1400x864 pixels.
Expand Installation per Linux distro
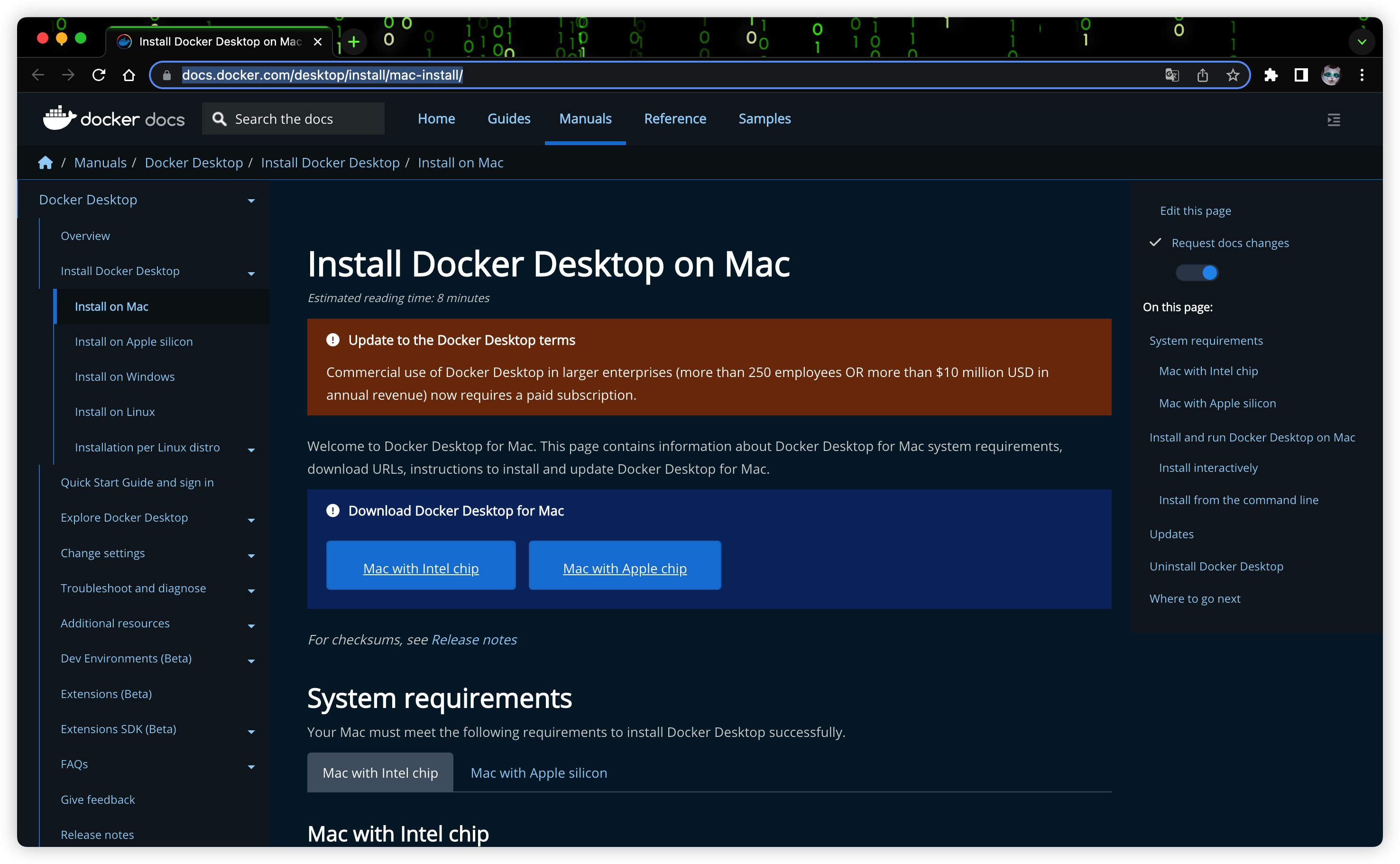pyautogui.click(x=251, y=450)
